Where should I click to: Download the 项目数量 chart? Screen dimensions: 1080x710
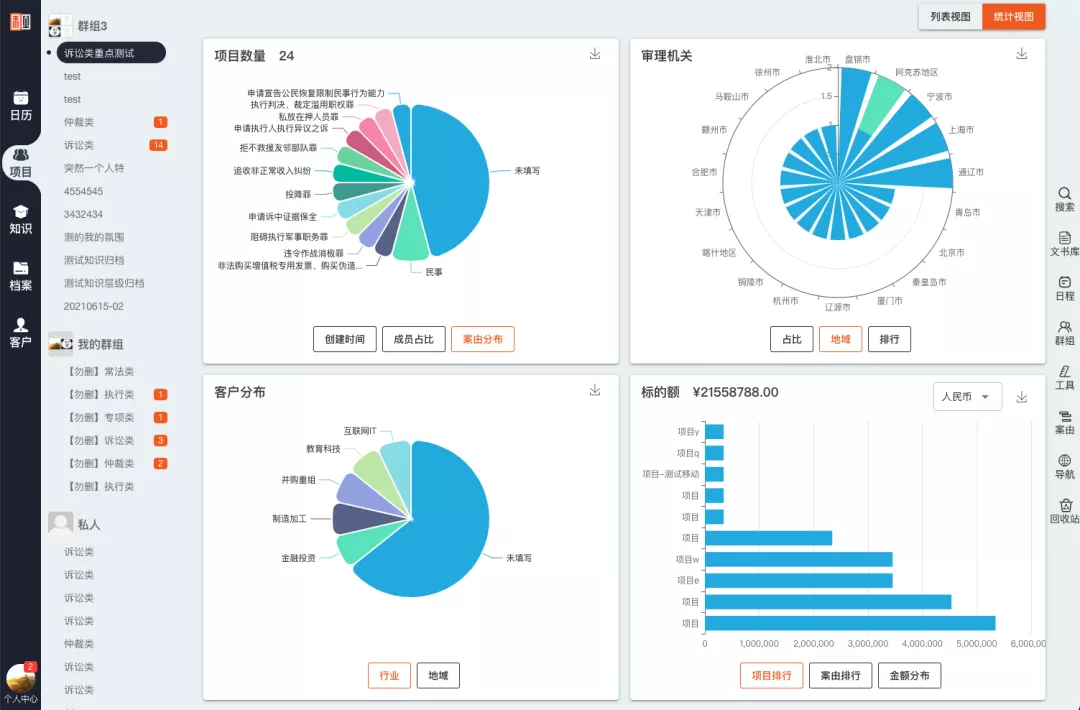(595, 54)
